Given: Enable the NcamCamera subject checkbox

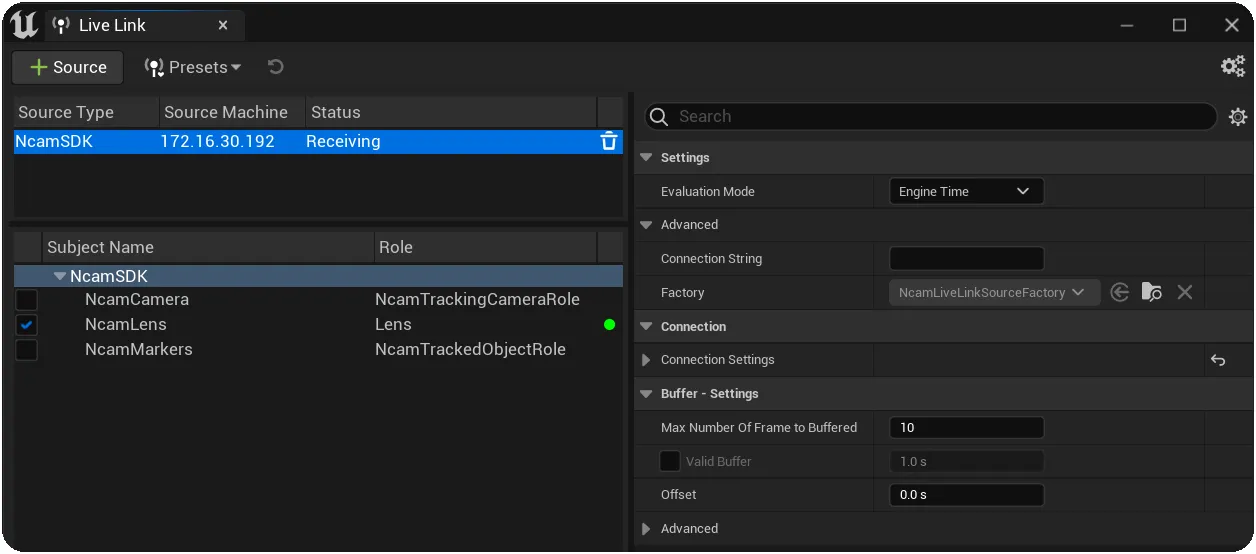Looking at the screenshot, I should 27,300.
